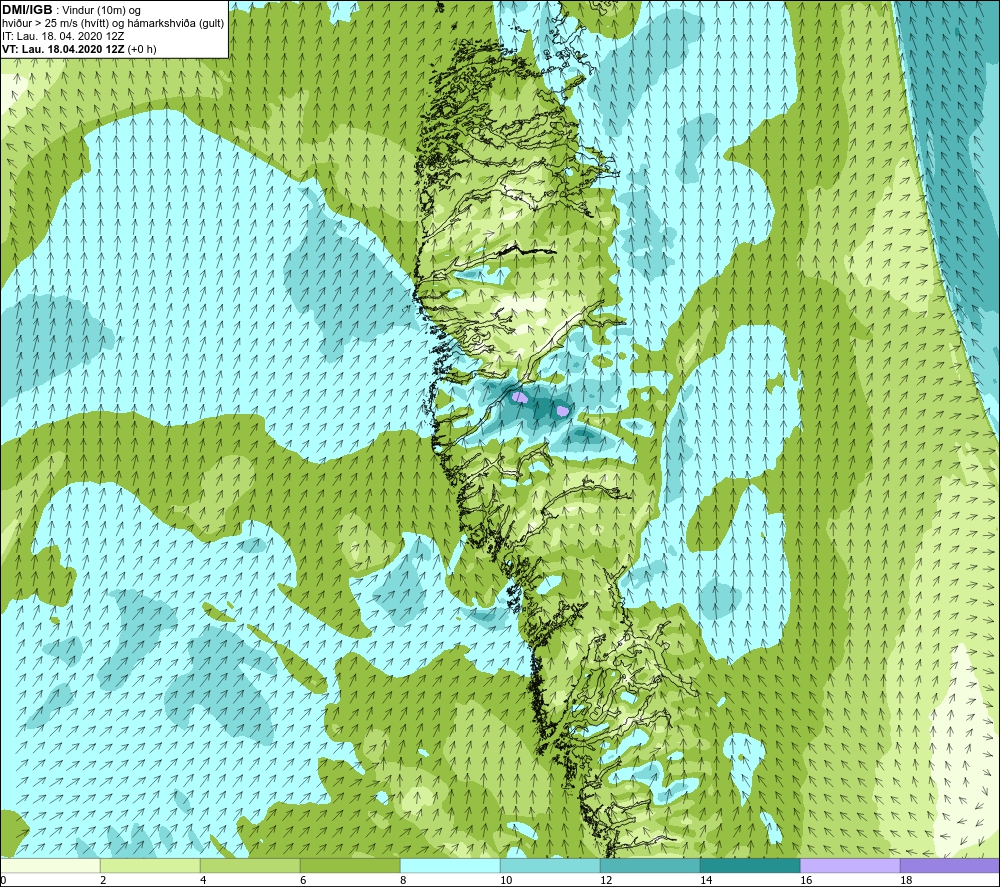Click the legend scale label '8'
This screenshot has height=887, width=1000.
(x=402, y=880)
